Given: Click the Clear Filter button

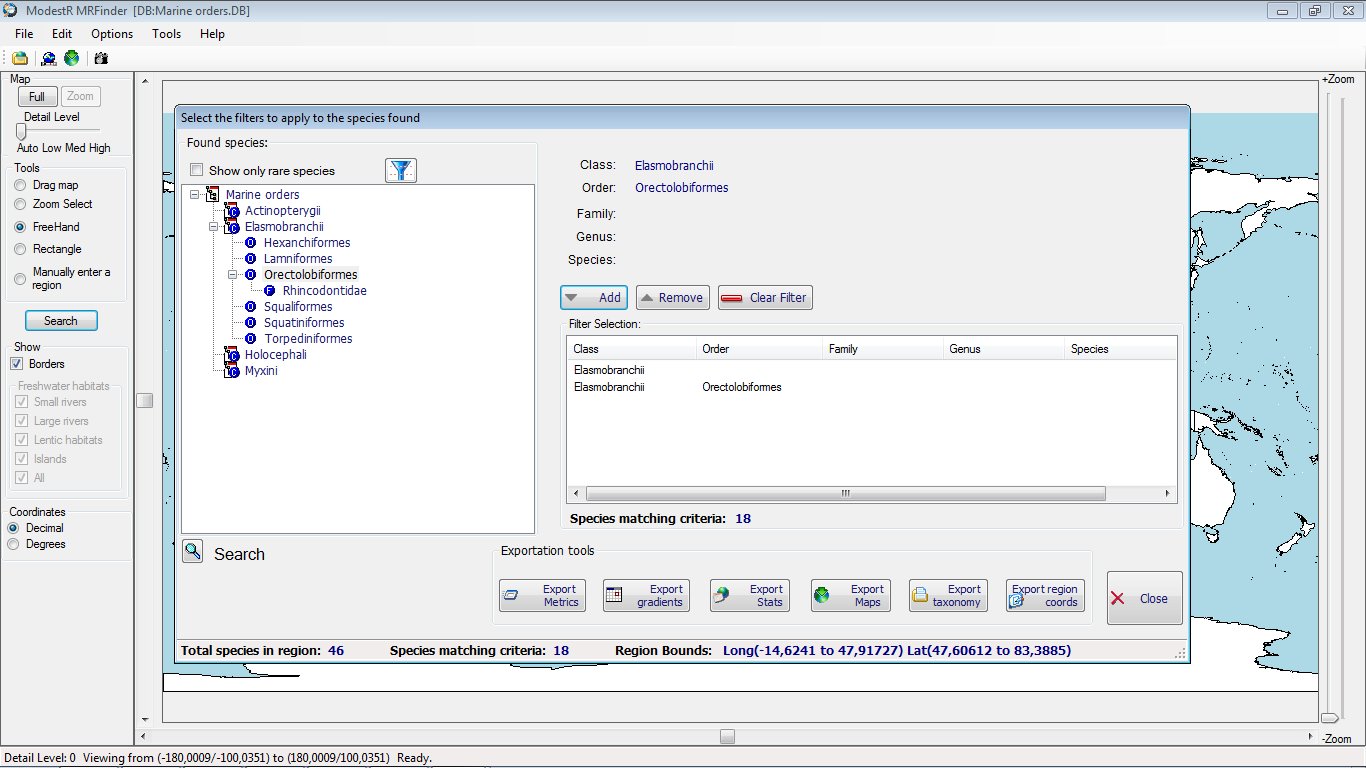Looking at the screenshot, I should tap(765, 297).
